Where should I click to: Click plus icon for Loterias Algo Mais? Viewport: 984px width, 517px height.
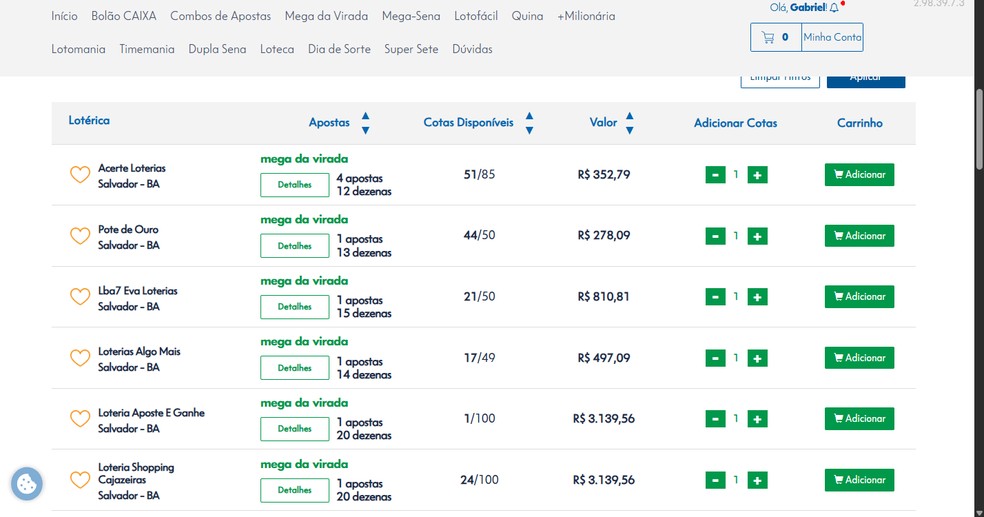tap(758, 358)
